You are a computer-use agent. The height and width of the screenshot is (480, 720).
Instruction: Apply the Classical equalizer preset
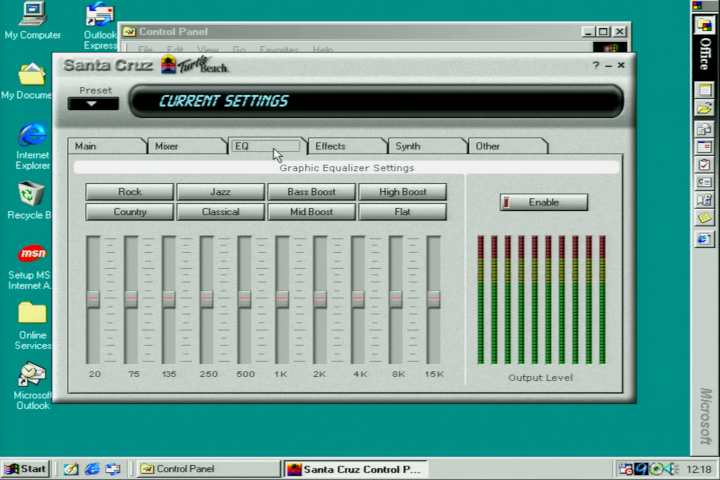tap(220, 212)
